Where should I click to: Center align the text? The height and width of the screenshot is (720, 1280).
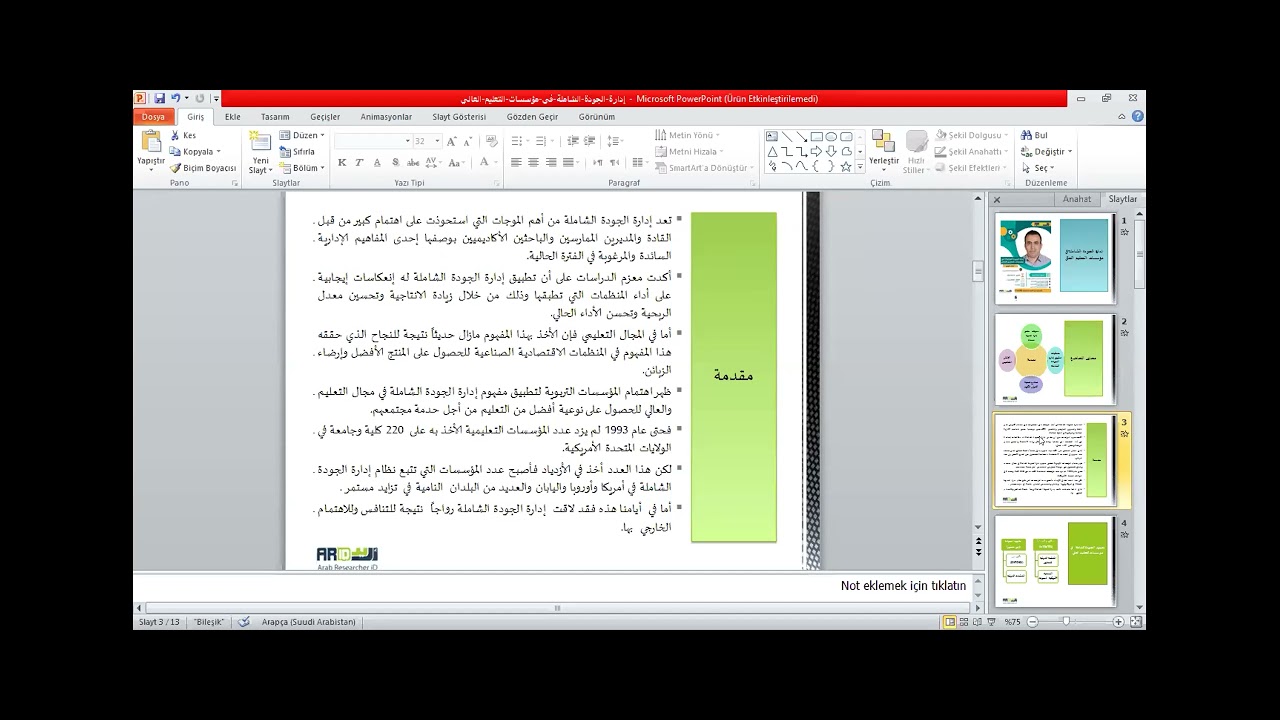click(x=533, y=162)
